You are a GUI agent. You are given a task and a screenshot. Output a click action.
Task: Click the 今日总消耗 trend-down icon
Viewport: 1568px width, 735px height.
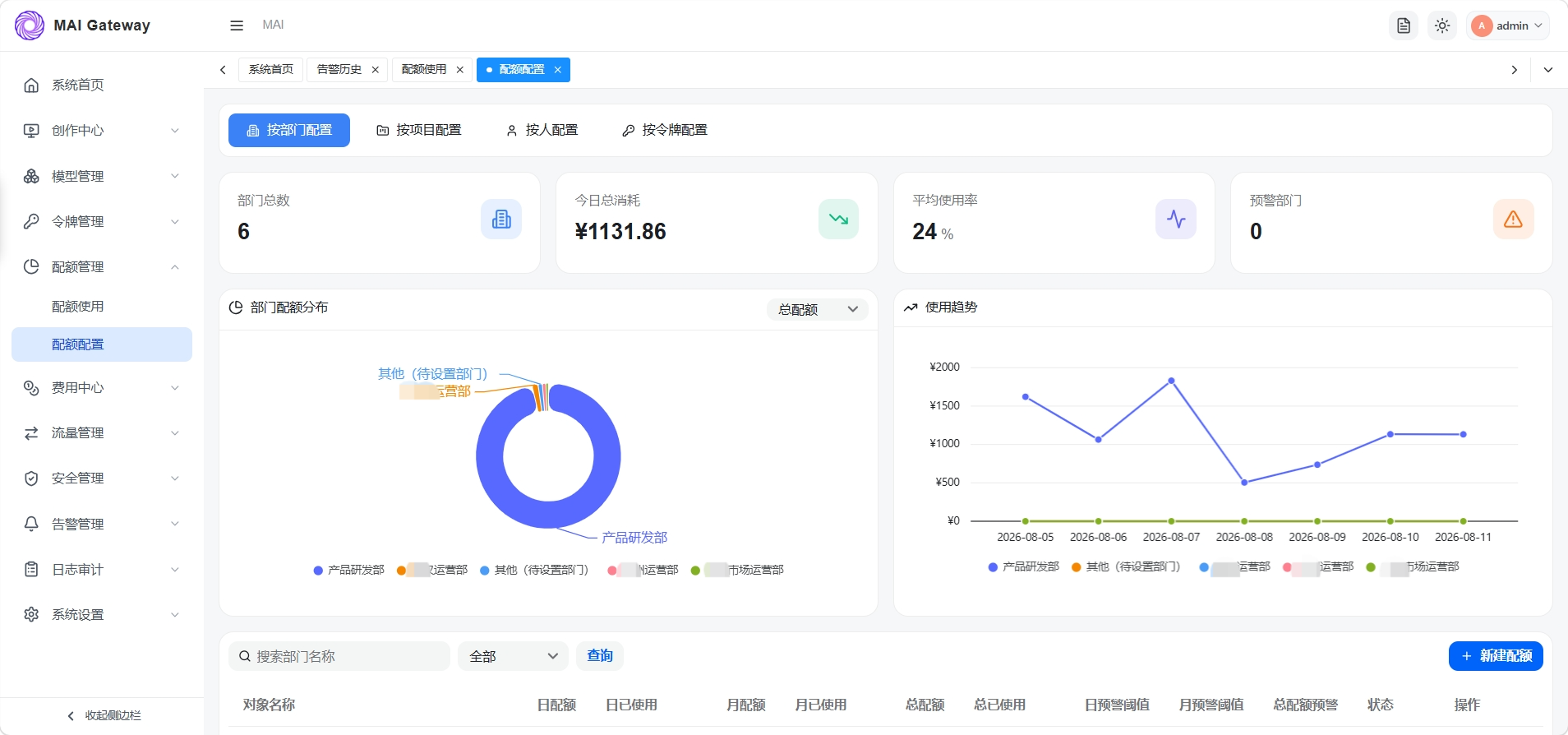coord(838,220)
